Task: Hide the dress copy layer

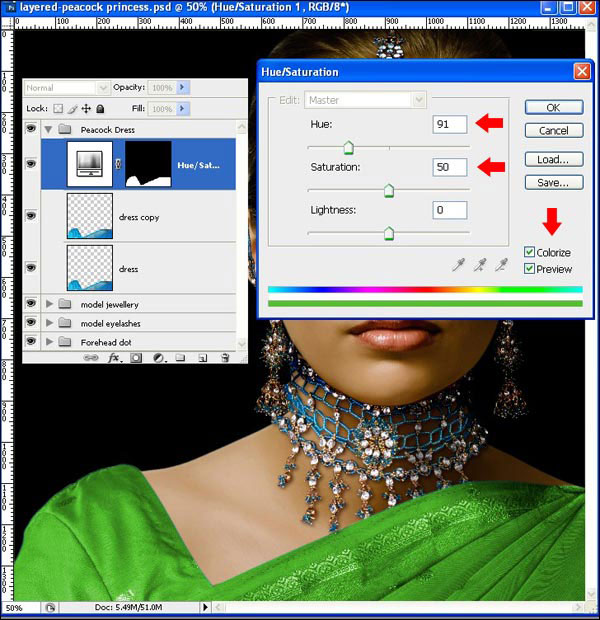Action: (x=30, y=216)
